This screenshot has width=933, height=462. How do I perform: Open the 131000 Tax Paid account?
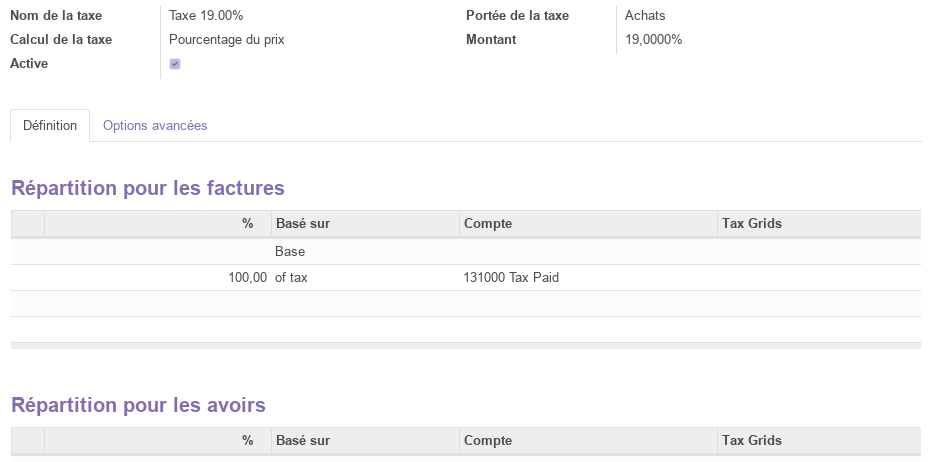click(511, 277)
